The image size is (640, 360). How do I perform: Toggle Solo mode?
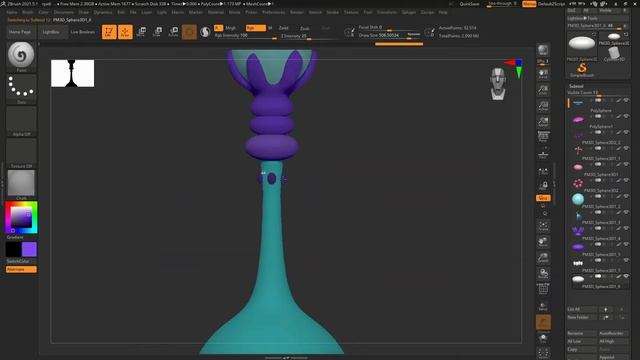coord(543,338)
